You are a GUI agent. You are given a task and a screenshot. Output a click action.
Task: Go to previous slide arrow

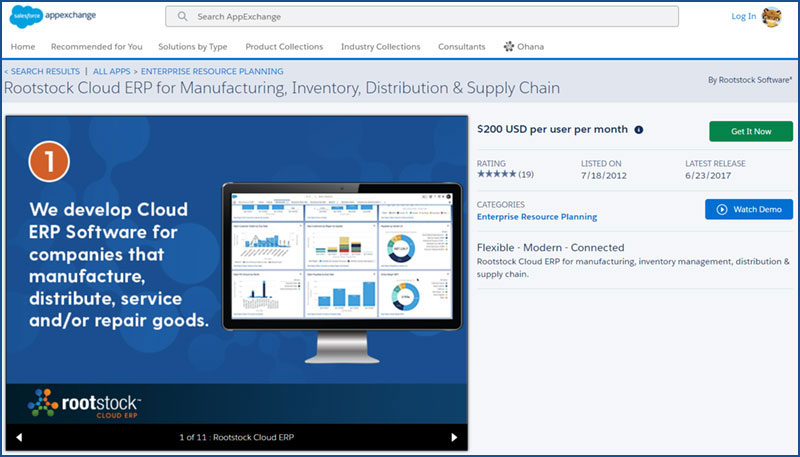click(19, 437)
